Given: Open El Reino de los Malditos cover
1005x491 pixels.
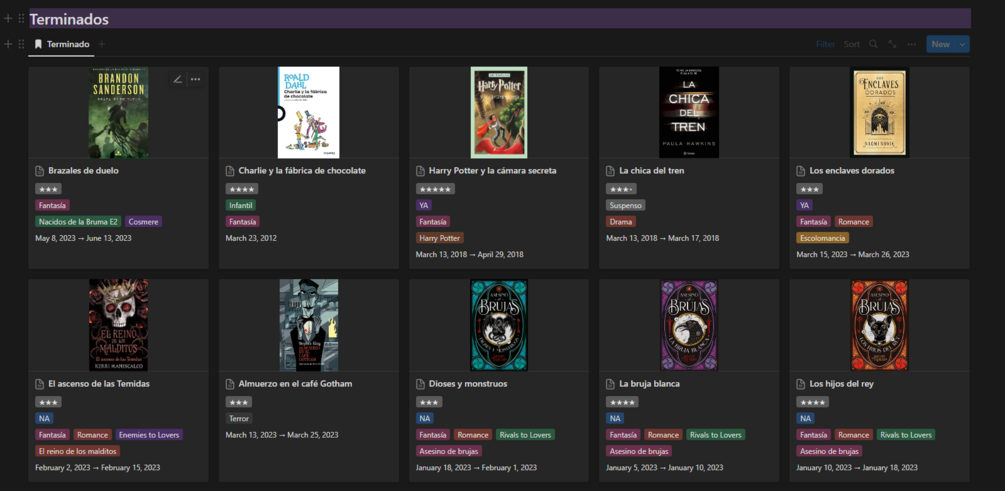Looking at the screenshot, I should (119, 325).
